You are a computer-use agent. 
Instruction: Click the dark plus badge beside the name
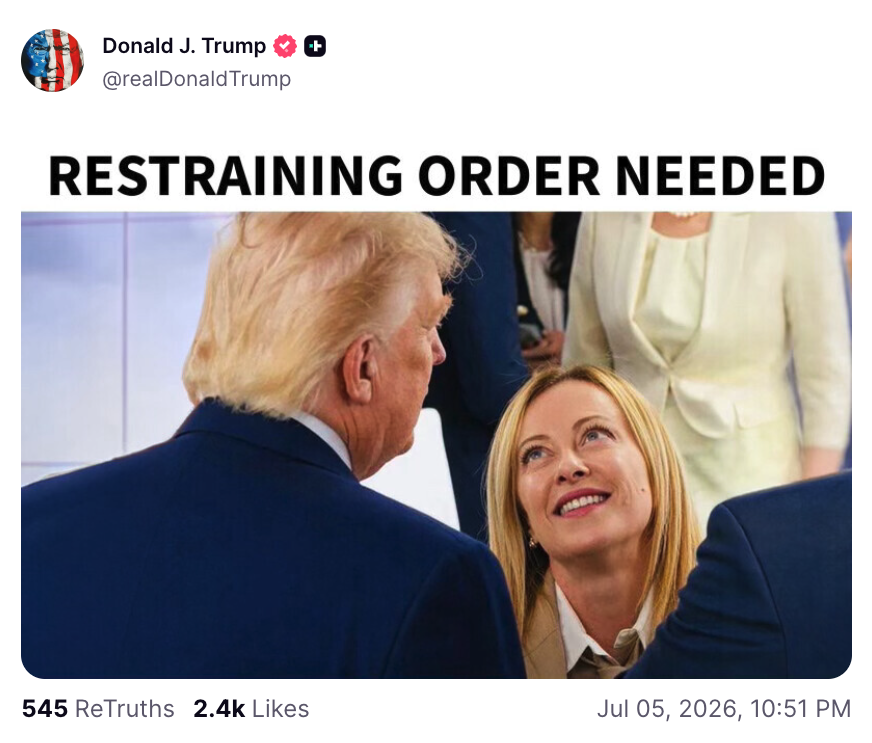[x=315, y=46]
